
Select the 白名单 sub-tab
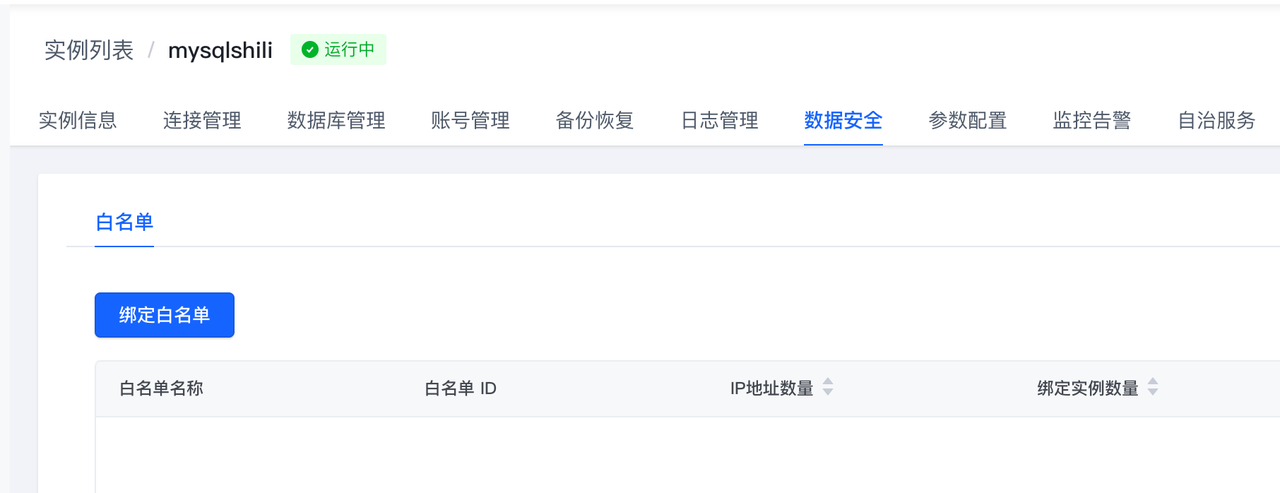124,222
